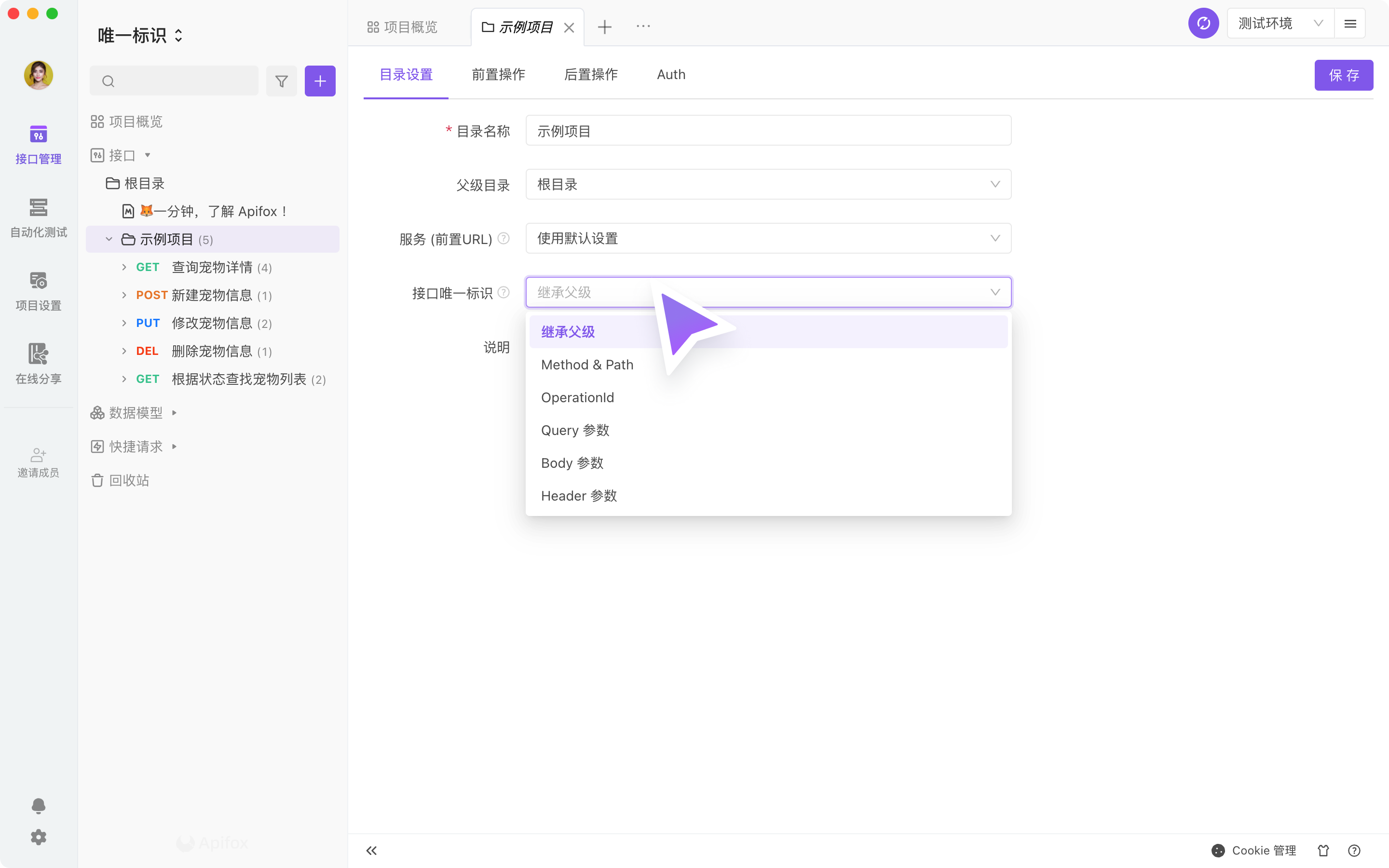Open the notifications bell icon
1389x868 pixels.
[39, 805]
